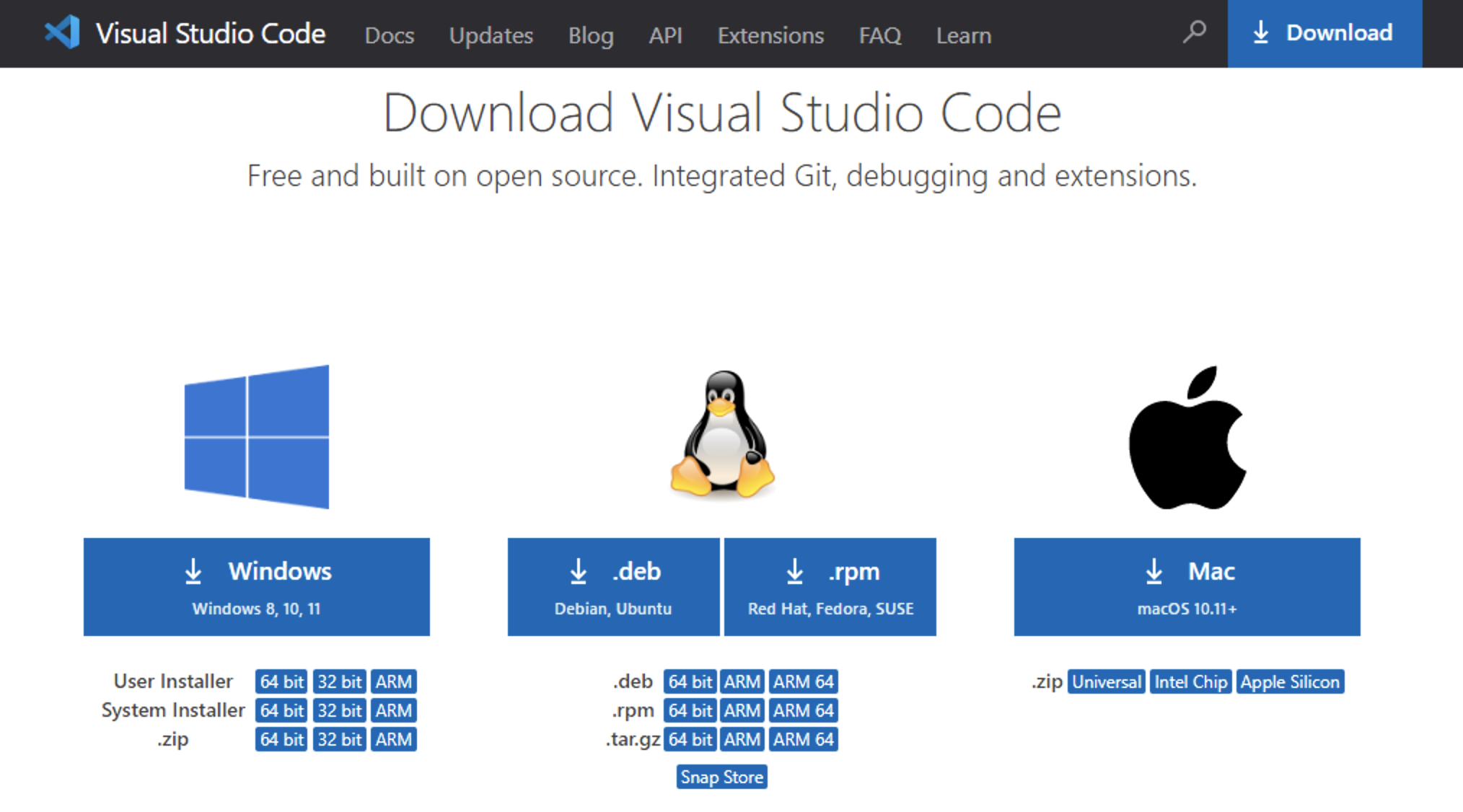
Task: Select Windows .zip 32 bit
Action: (x=340, y=739)
